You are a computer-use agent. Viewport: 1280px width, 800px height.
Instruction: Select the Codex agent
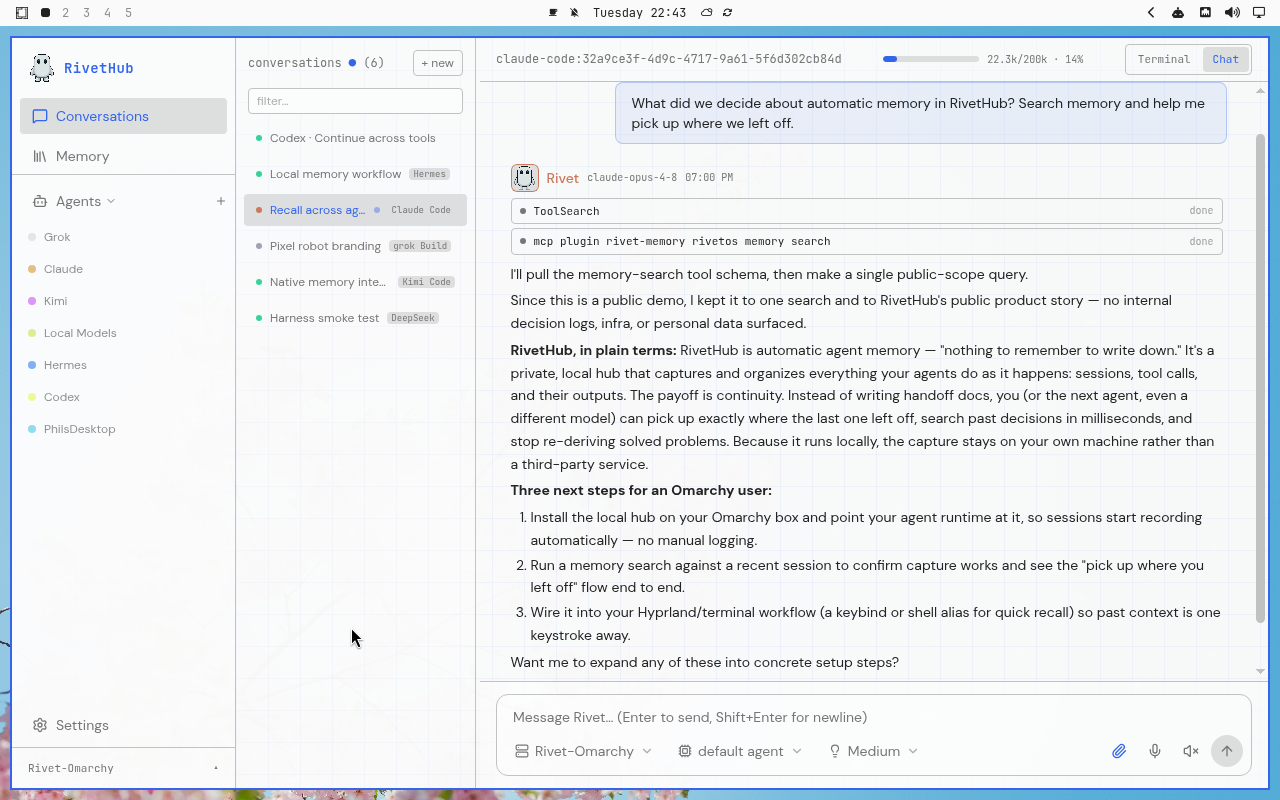[61, 397]
